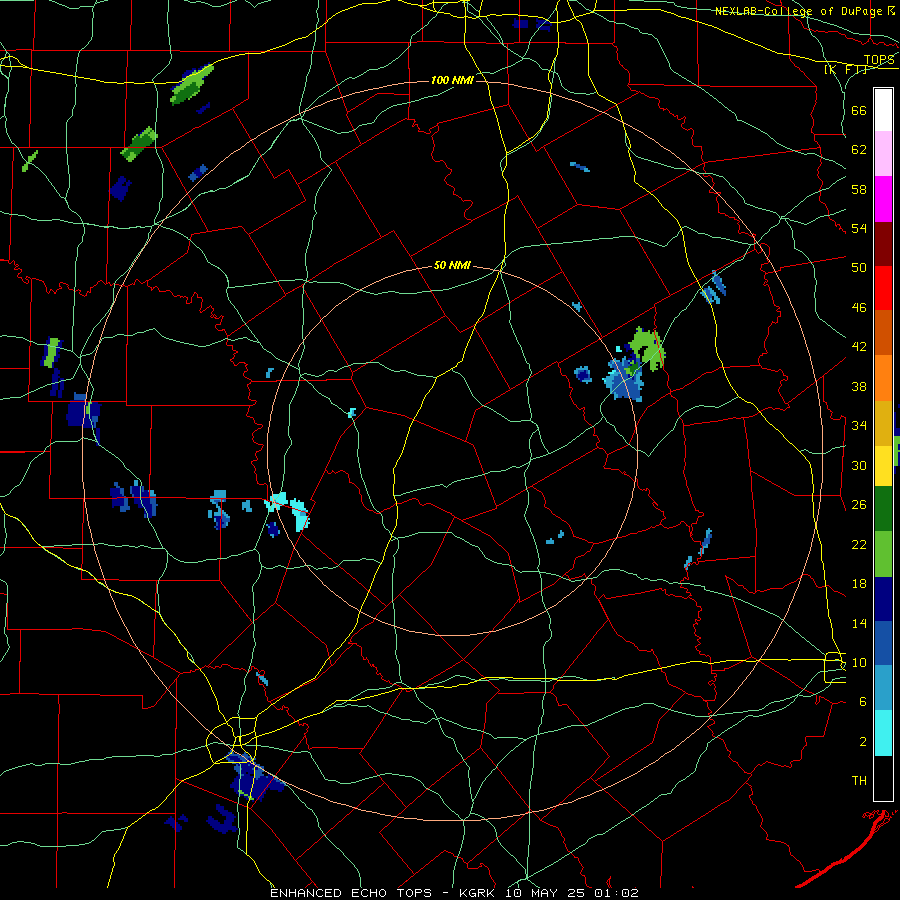Select the "58" legend value
This screenshot has height=900, width=900.
859,189
